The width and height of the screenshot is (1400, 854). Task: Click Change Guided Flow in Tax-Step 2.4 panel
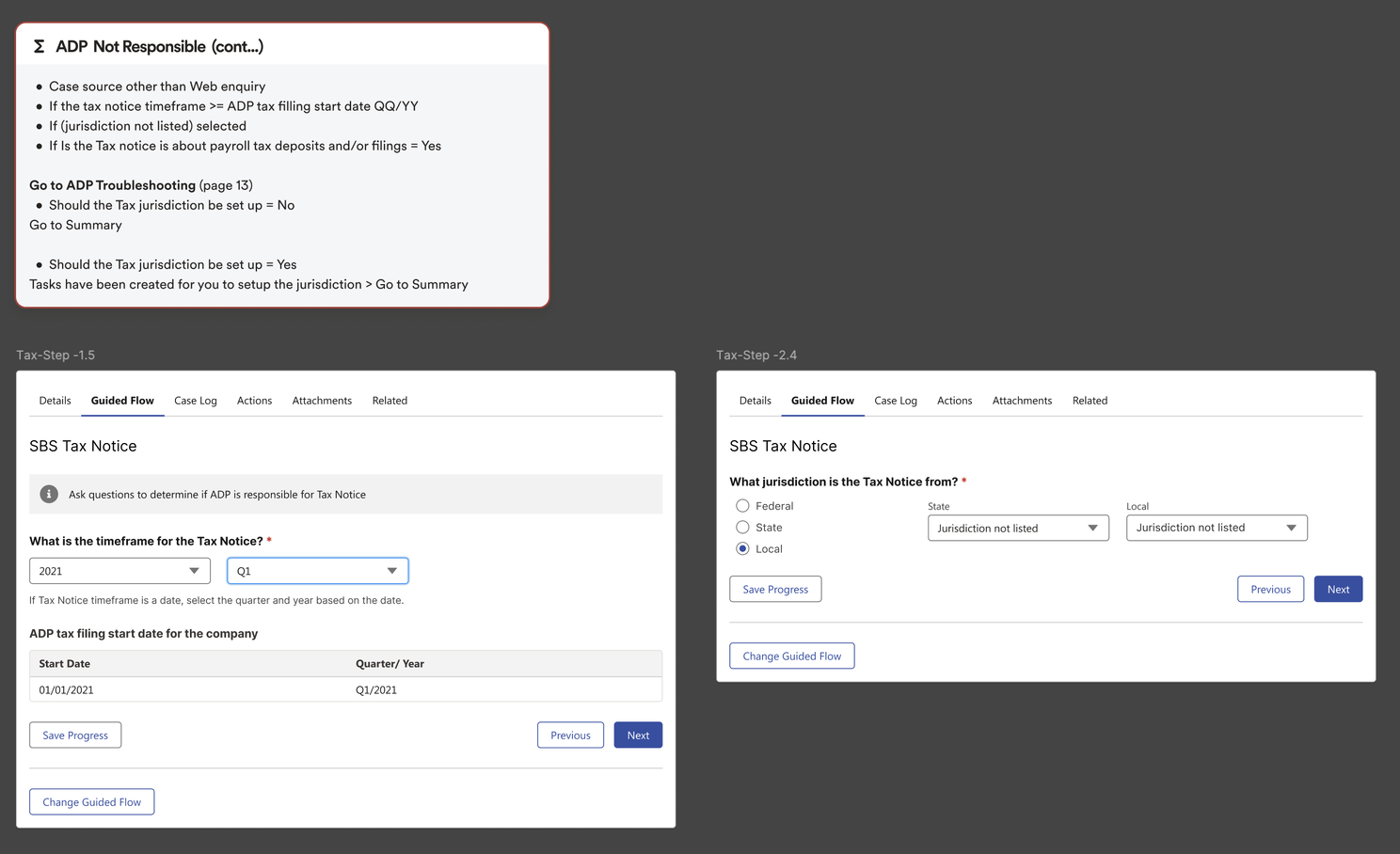[x=791, y=656]
